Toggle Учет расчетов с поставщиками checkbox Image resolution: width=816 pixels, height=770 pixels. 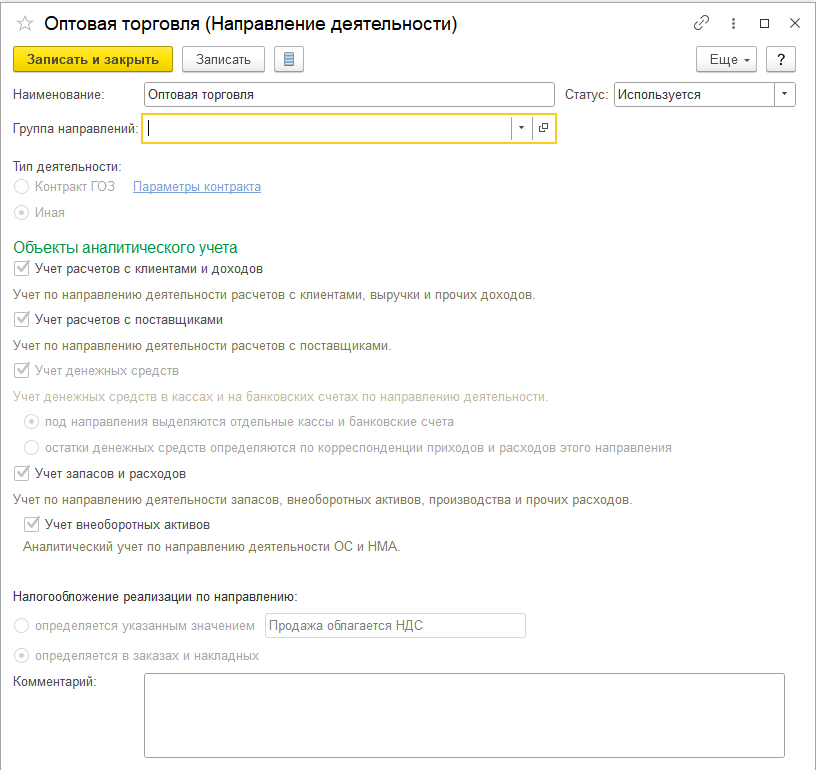(22, 320)
